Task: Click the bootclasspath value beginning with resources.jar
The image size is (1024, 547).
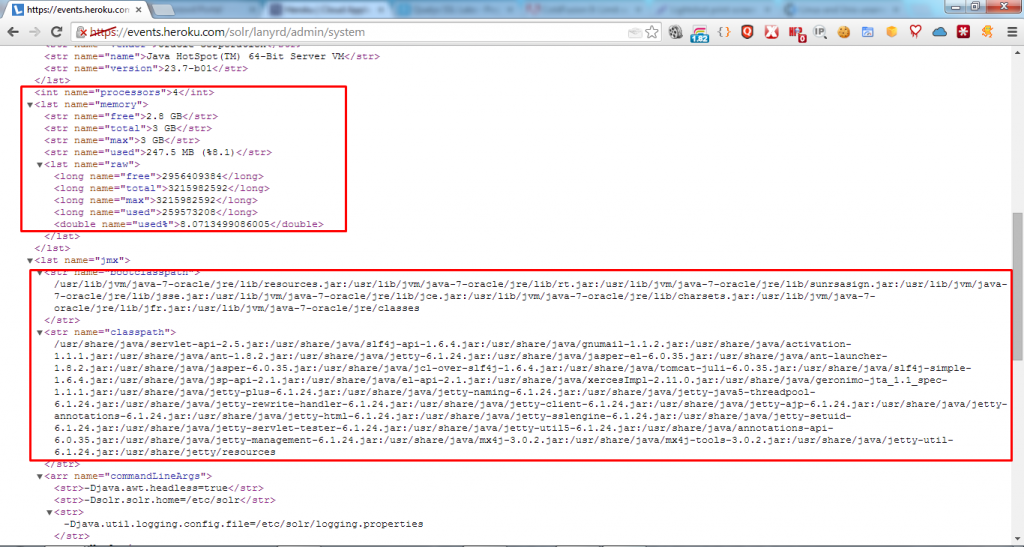Action: tap(530, 296)
